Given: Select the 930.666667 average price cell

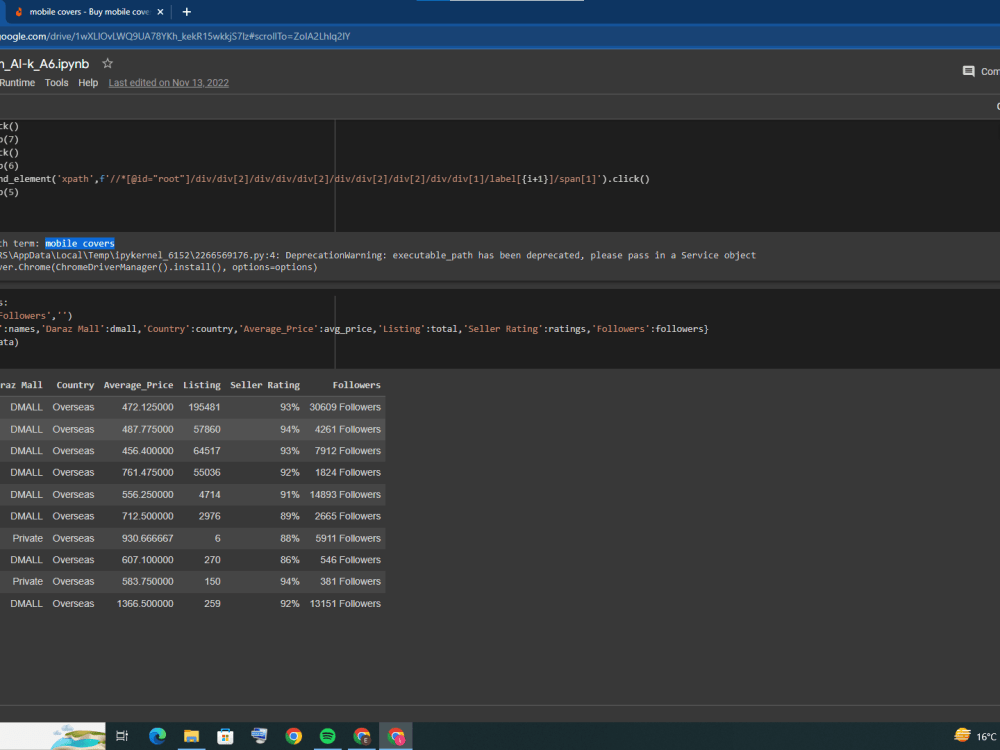Looking at the screenshot, I should pos(147,538).
